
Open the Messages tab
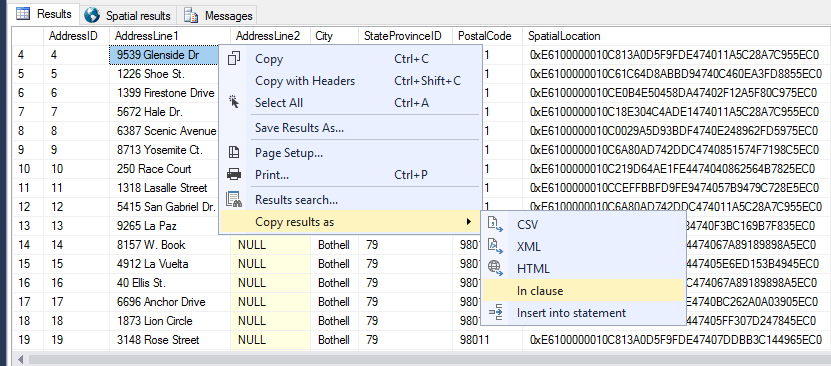coord(217,16)
